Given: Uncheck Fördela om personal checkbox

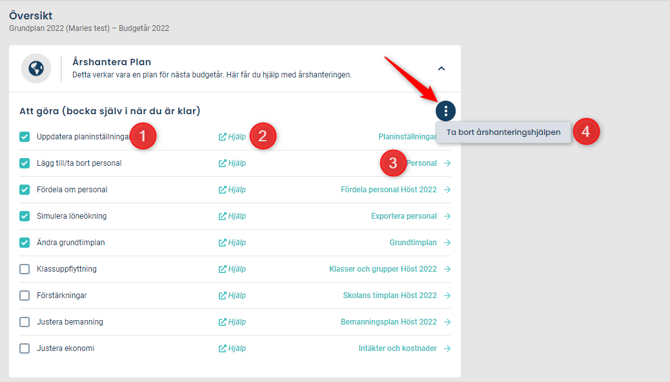Looking at the screenshot, I should pos(24,190).
